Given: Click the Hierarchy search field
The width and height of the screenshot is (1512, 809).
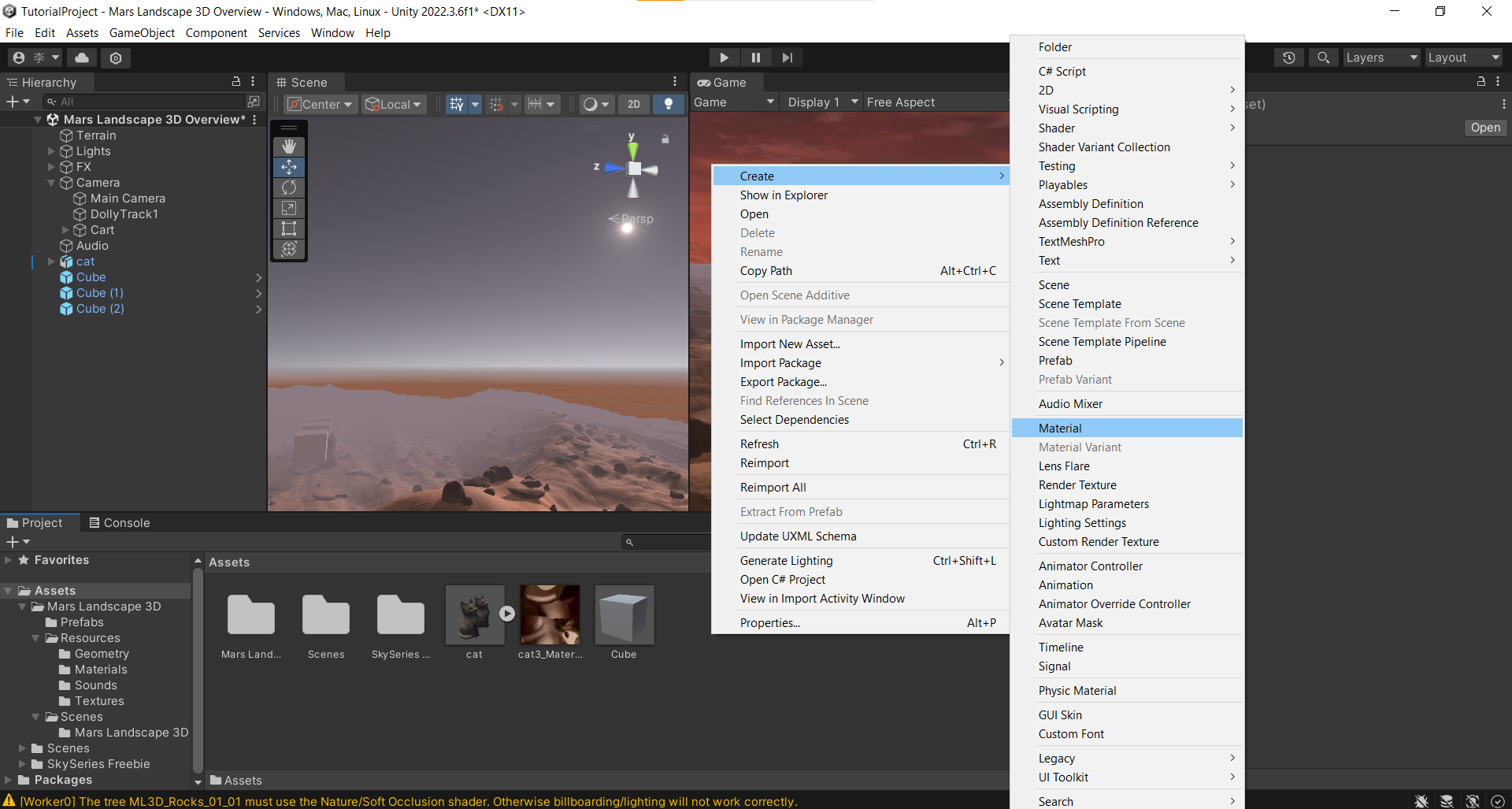Looking at the screenshot, I should coord(146,102).
